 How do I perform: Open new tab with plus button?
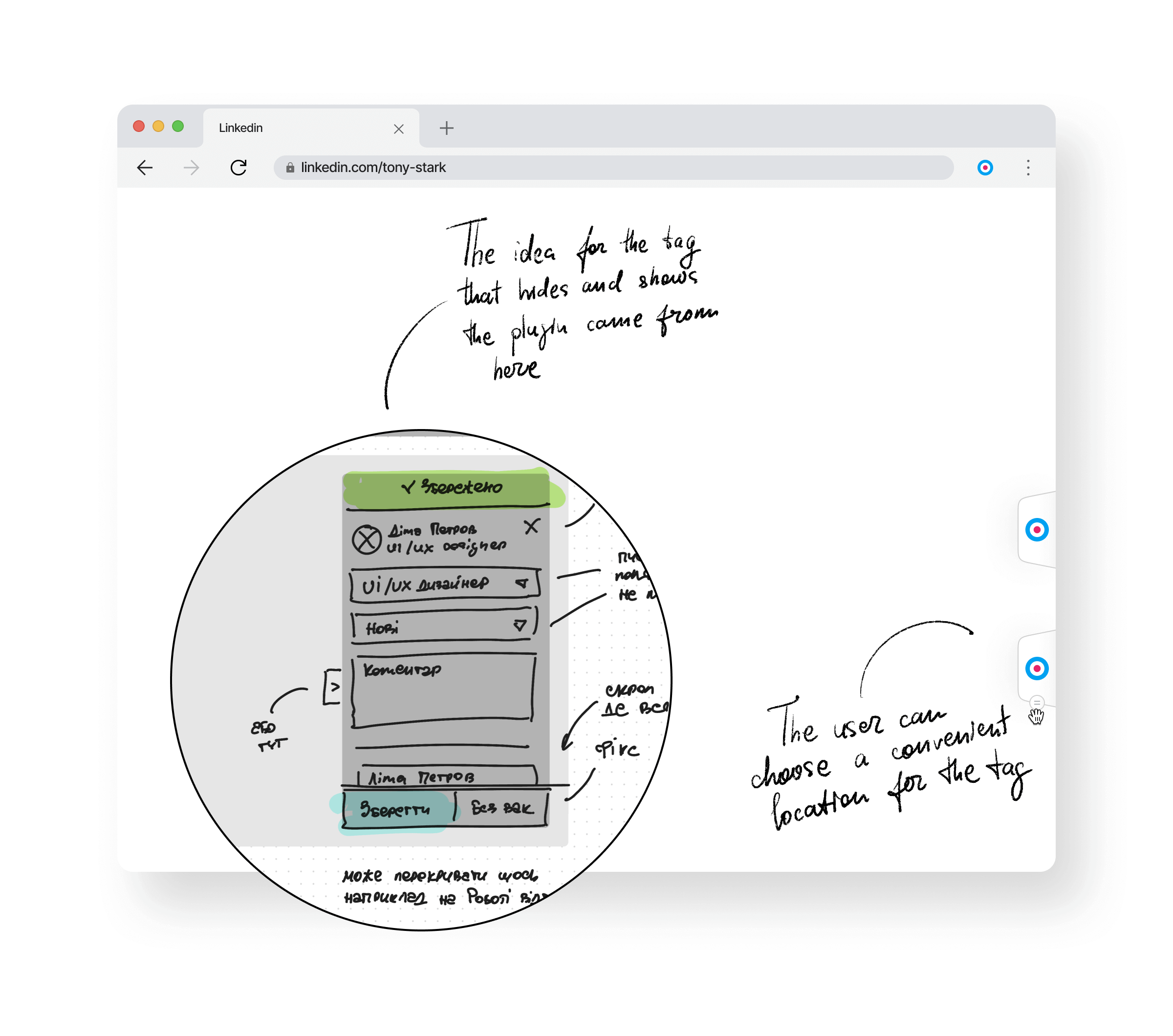447,127
